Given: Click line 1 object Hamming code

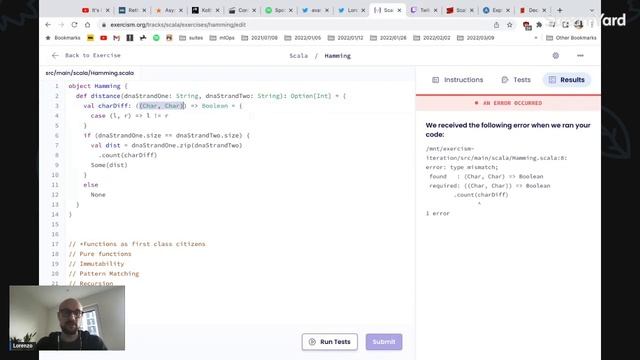Looking at the screenshot, I should [98, 86].
